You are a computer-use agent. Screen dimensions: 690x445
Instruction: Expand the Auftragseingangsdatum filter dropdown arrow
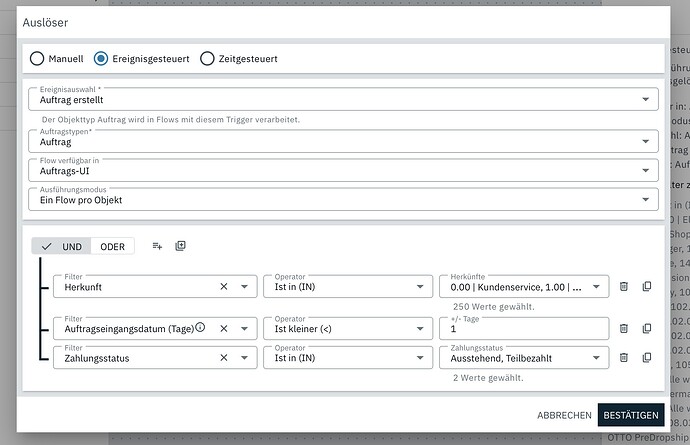pos(244,328)
